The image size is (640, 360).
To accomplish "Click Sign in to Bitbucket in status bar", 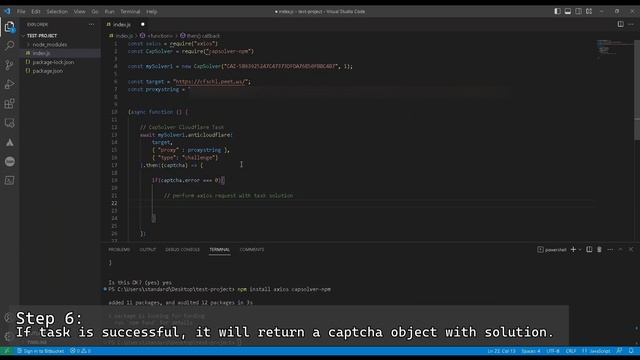I will [x=41, y=351].
